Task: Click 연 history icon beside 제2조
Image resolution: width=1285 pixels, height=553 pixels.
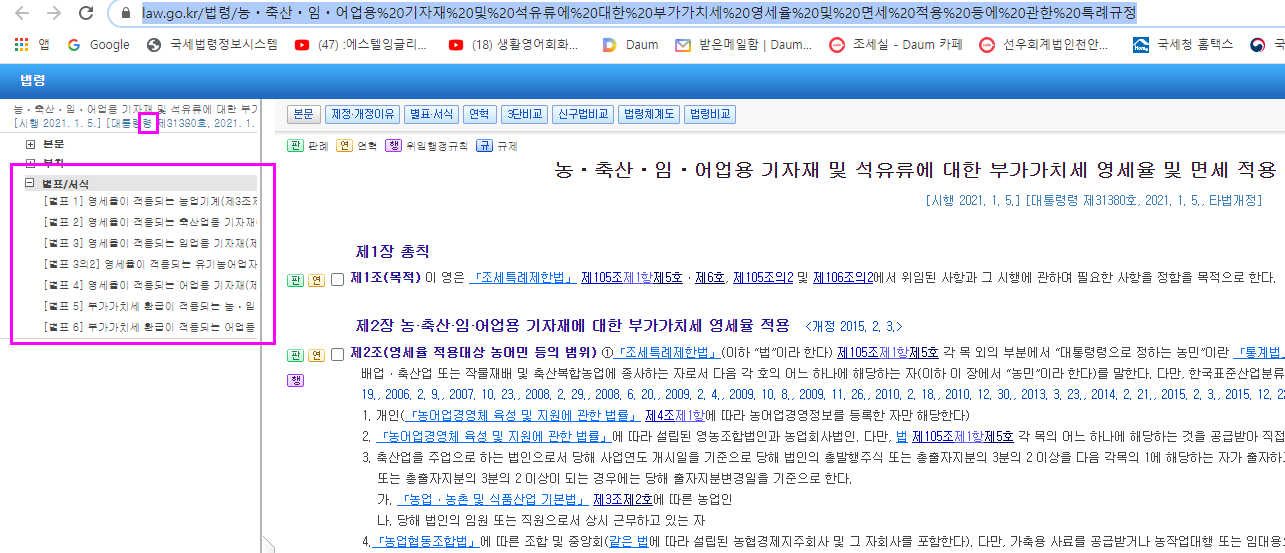Action: (316, 354)
